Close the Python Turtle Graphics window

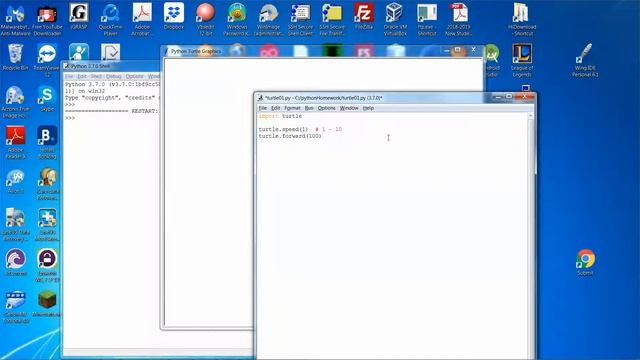473,50
